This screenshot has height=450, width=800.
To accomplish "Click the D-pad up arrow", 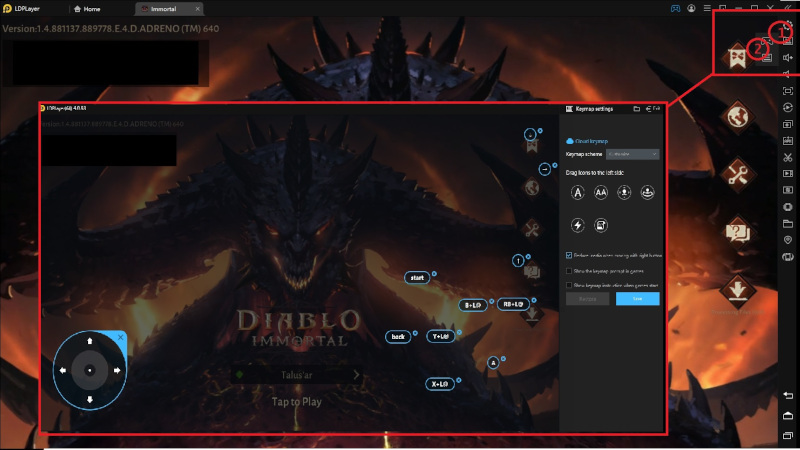I will pyautogui.click(x=90, y=341).
